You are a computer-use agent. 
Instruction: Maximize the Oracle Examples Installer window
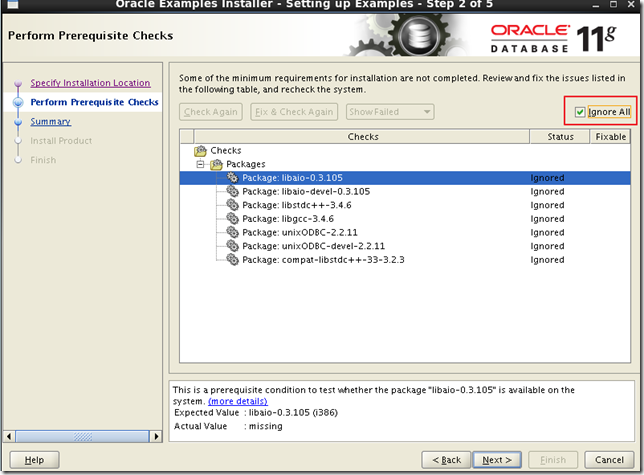[613, 4]
